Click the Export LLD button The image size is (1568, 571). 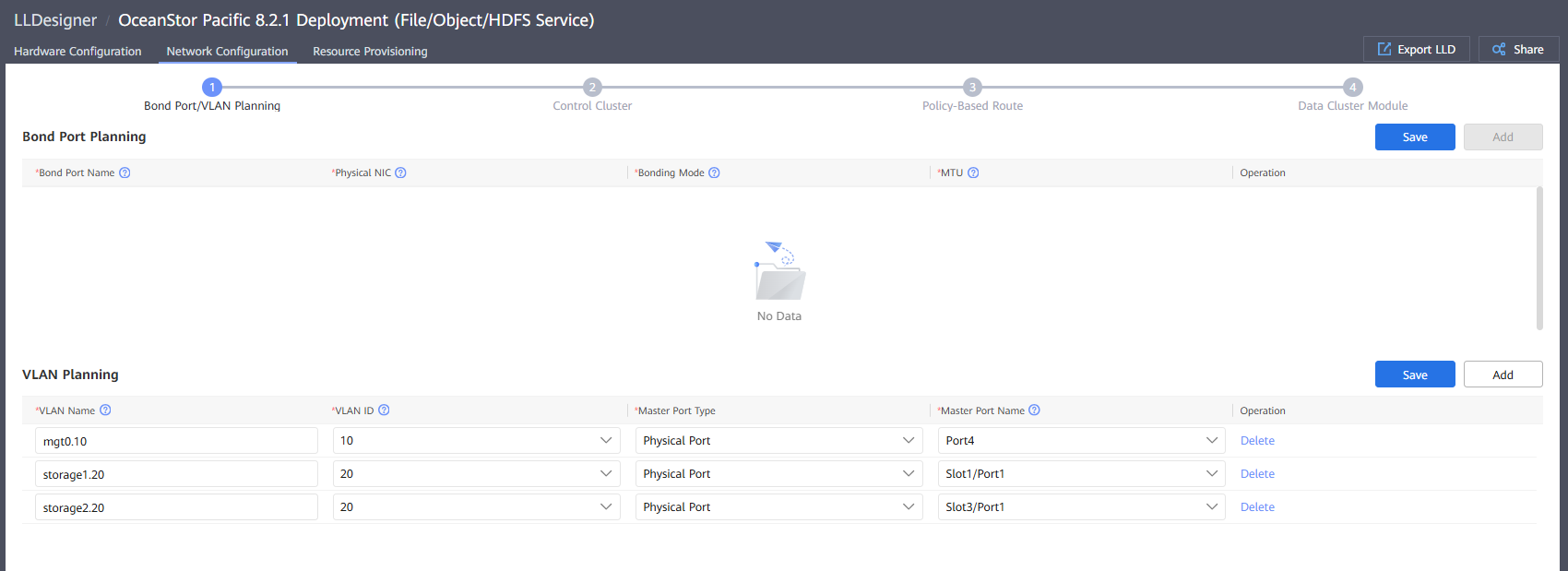[x=1416, y=50]
